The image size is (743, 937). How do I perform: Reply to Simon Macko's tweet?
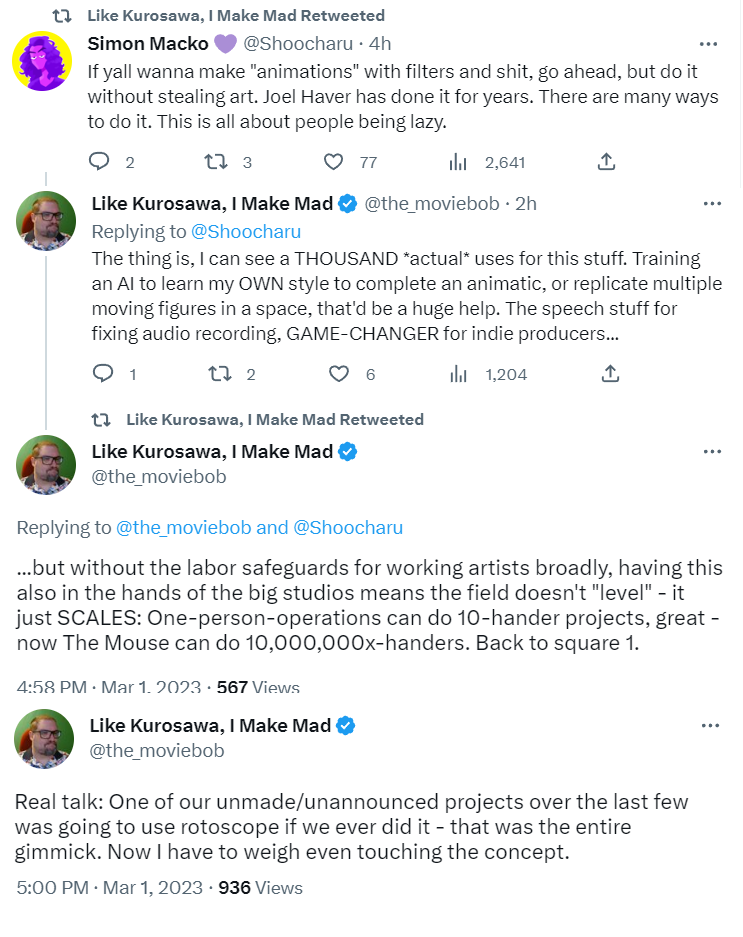tap(99, 161)
